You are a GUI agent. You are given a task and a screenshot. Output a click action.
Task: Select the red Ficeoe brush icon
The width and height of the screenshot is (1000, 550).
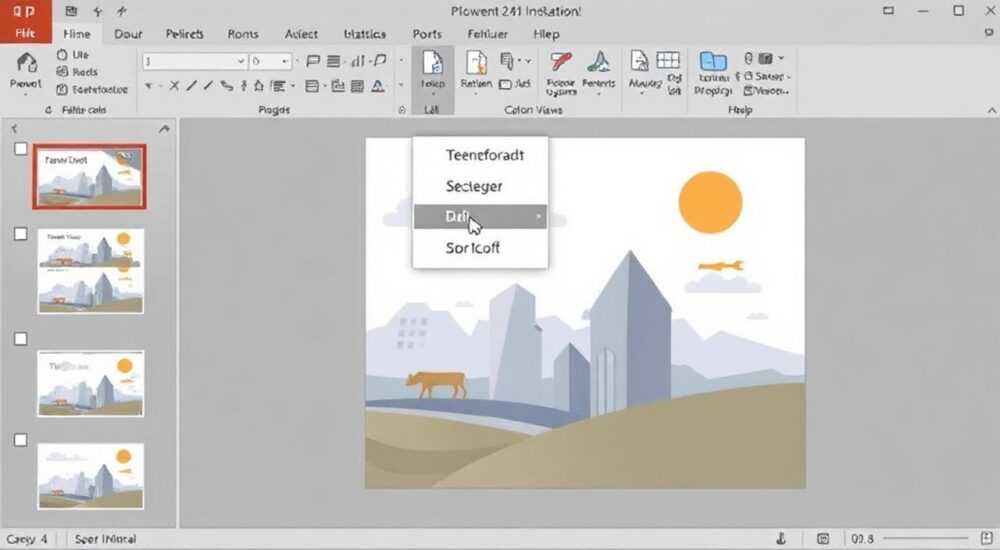[561, 62]
